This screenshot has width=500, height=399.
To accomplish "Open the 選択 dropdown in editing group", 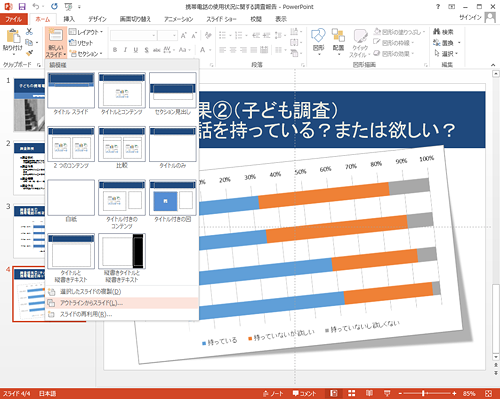I will pos(447,53).
